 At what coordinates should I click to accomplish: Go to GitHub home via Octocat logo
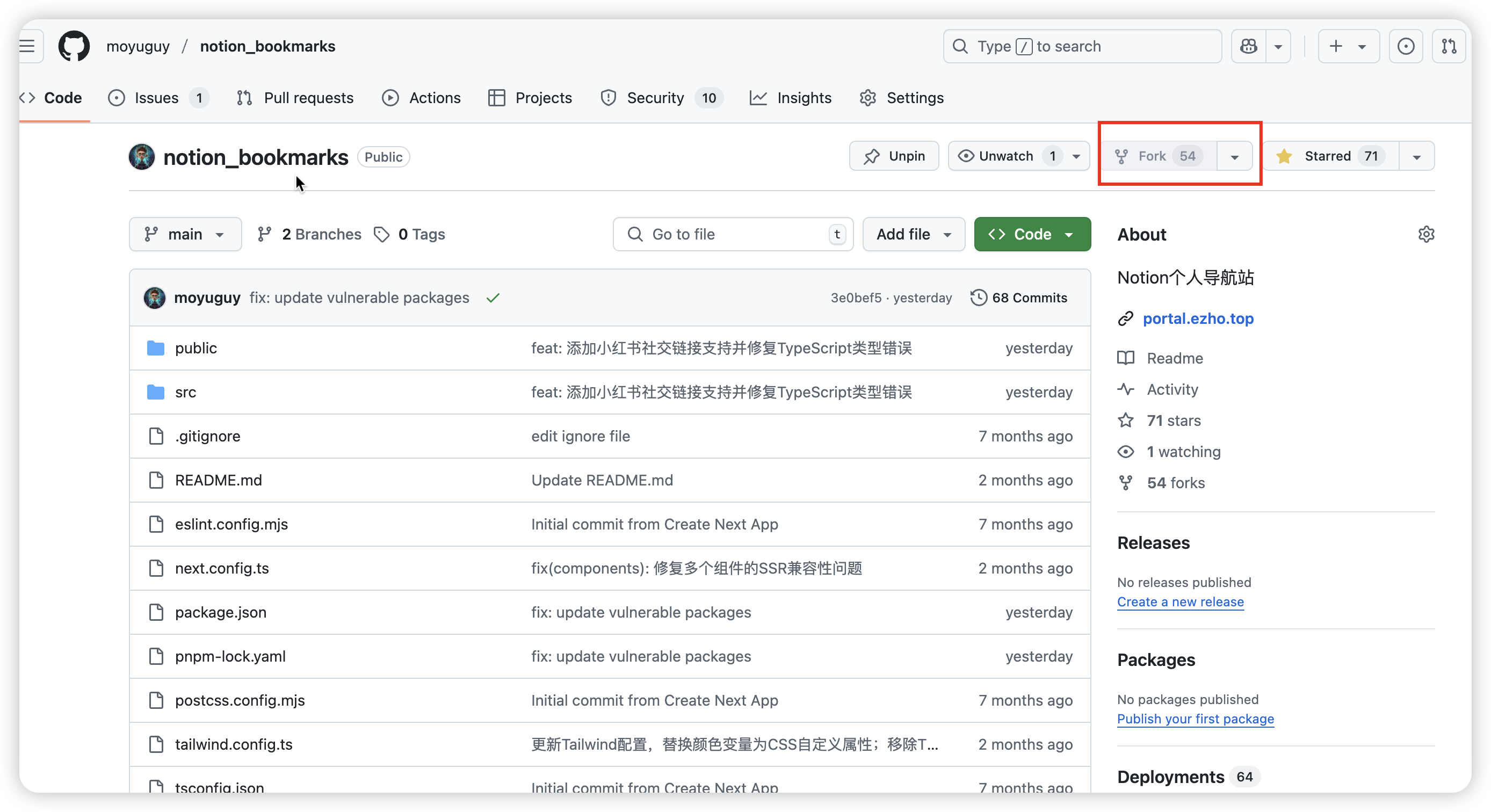pos(74,46)
